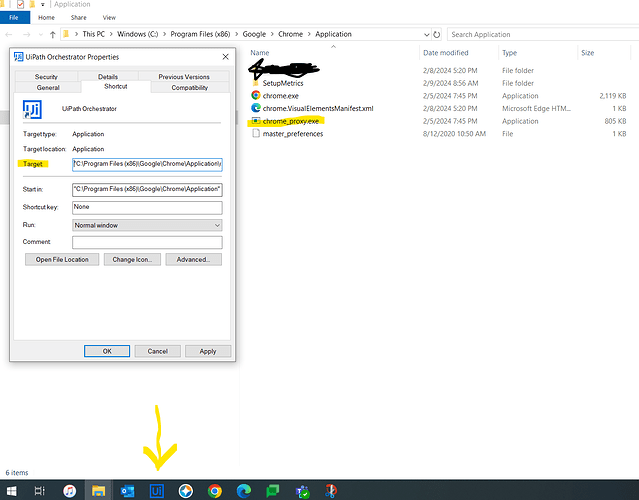Viewport: 639px width, 500px height.
Task: Click the Comment text field
Action: click(147, 242)
